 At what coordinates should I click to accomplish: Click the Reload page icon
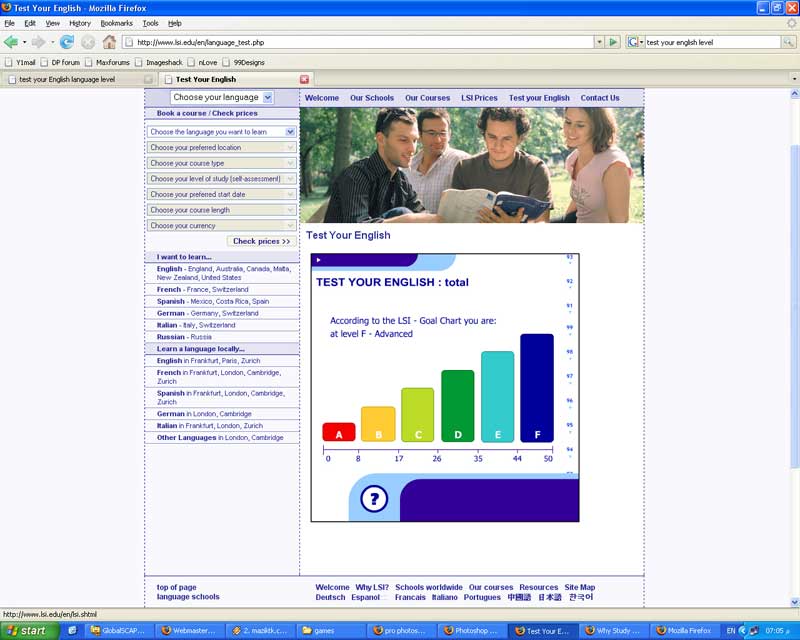[67, 42]
